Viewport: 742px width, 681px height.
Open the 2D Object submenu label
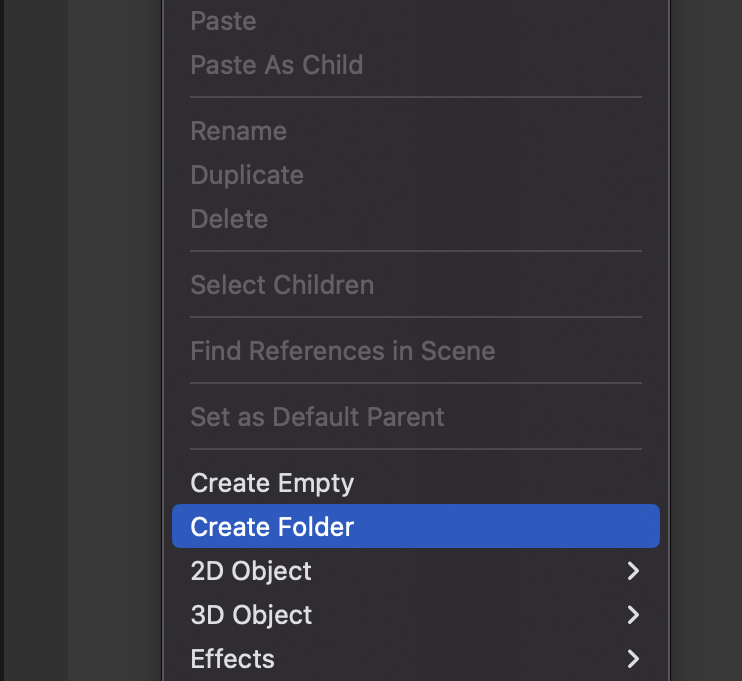[251, 571]
